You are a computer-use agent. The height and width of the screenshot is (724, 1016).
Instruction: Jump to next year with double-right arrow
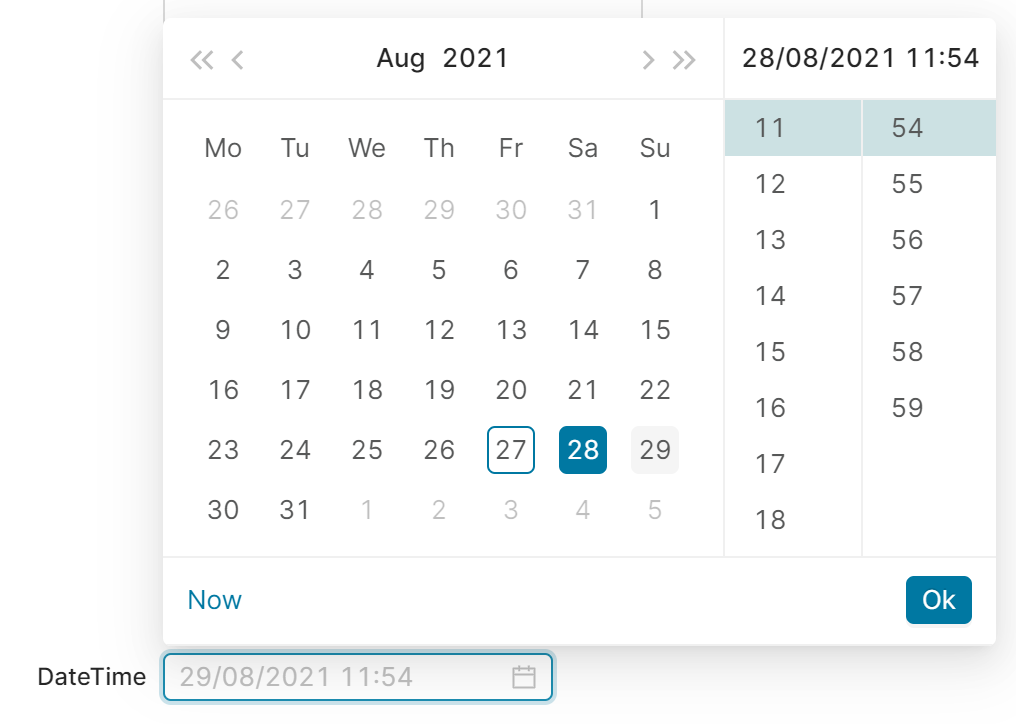(x=684, y=60)
